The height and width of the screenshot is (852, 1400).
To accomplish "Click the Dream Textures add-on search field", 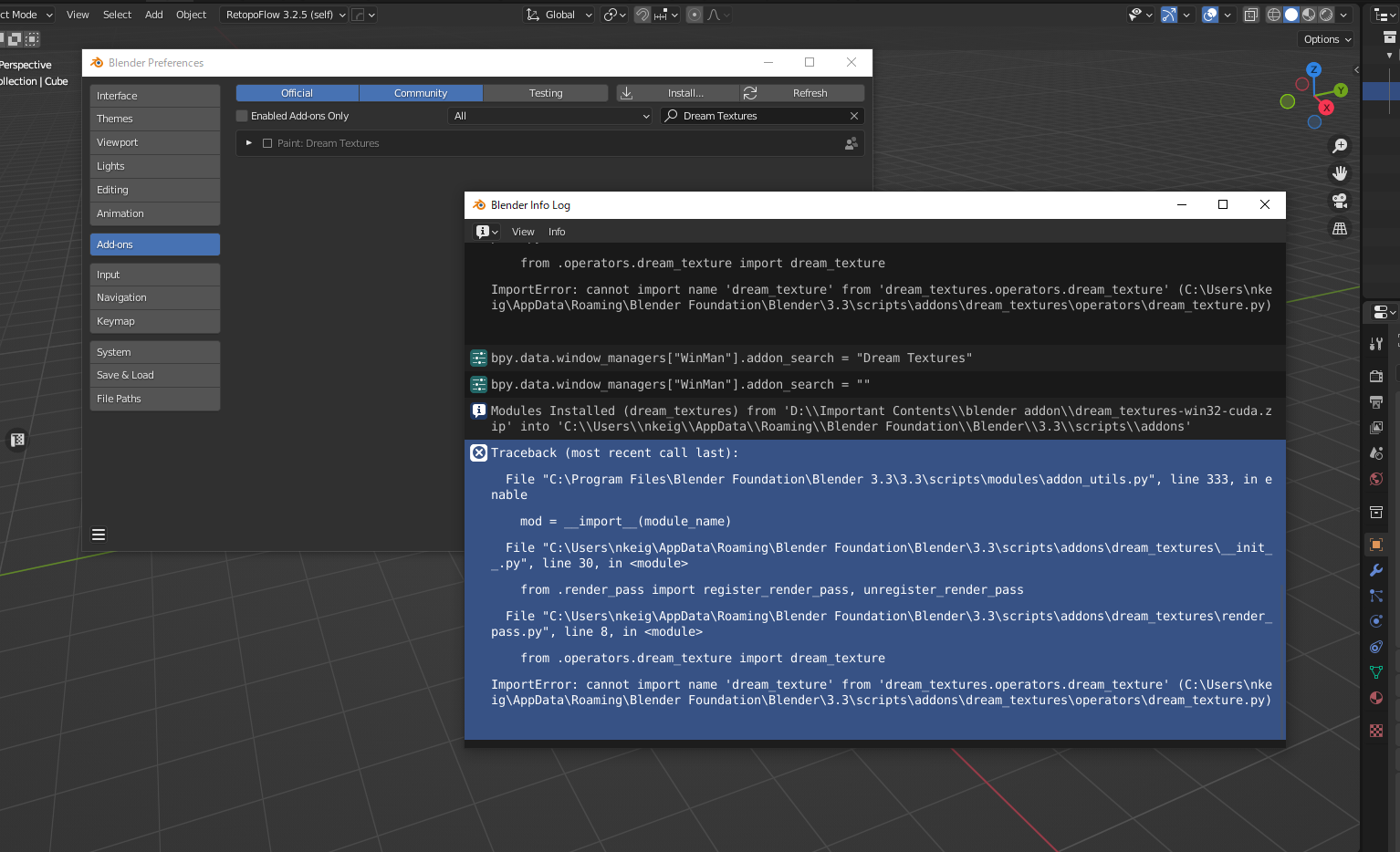I will 761,116.
